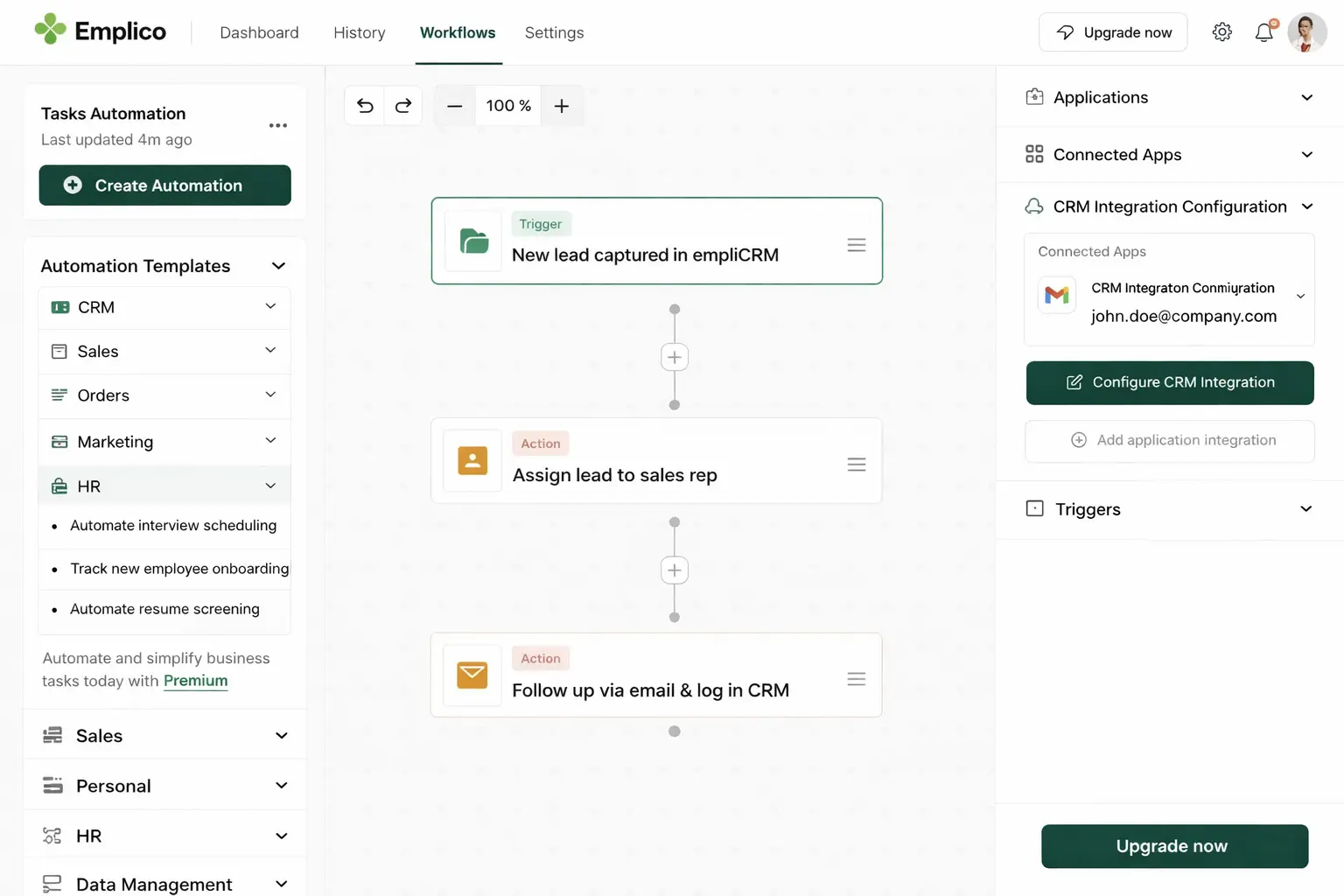Screen dimensions: 1344x896
Task: Collapse the Automation Templates section
Action: 278,266
